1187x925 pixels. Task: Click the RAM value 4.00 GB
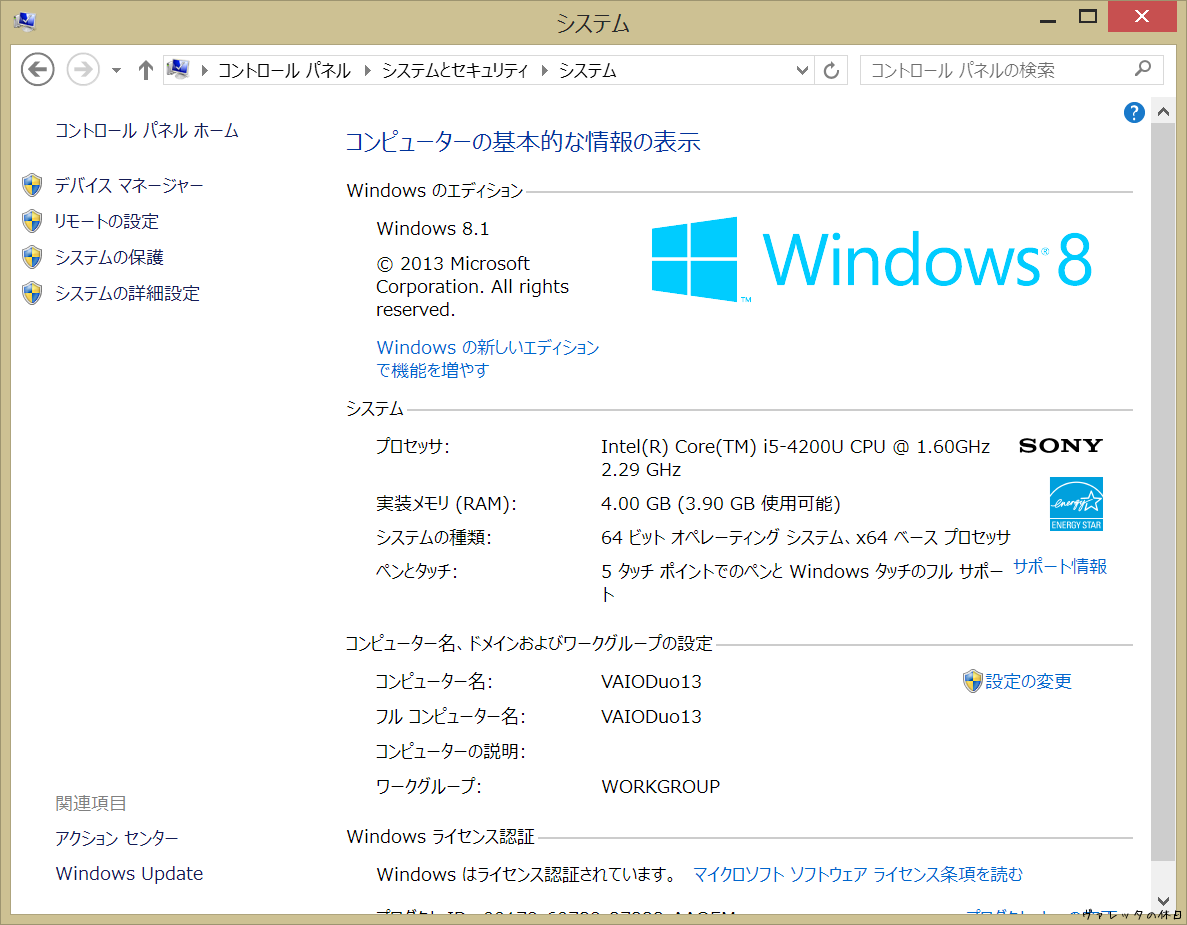(x=721, y=503)
